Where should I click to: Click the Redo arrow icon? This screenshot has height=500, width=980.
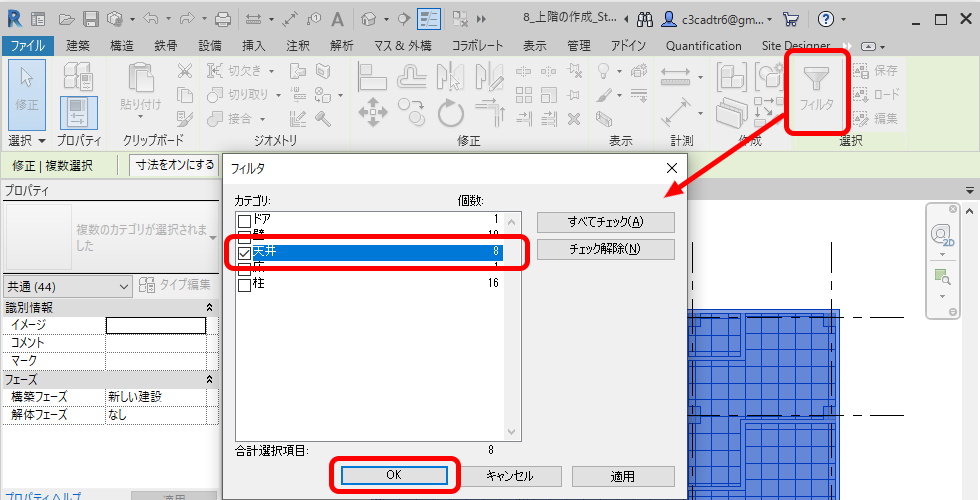click(x=186, y=19)
